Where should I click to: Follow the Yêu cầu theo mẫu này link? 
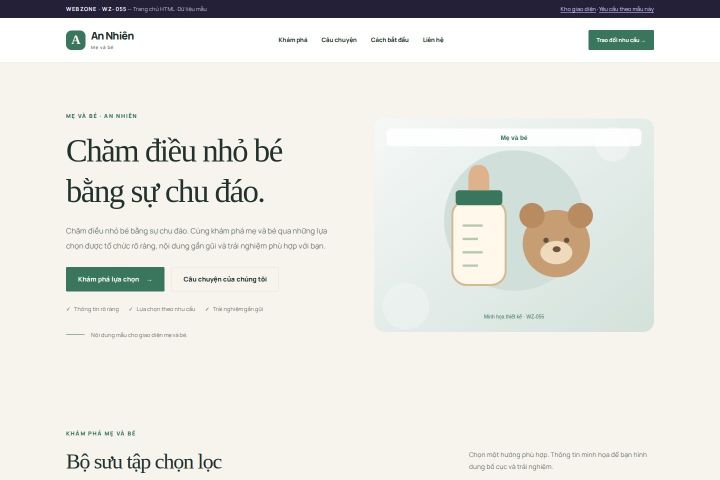pos(626,9)
